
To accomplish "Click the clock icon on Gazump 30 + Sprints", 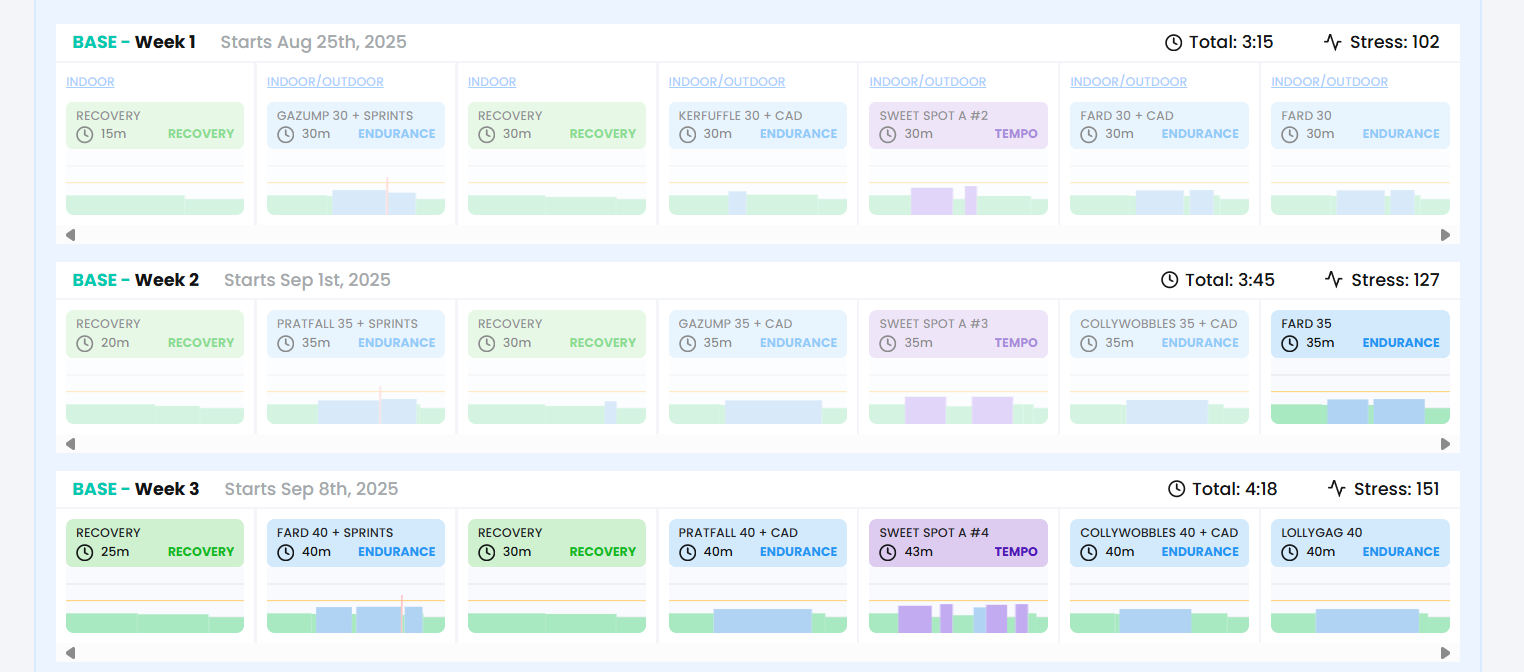I will (x=286, y=134).
